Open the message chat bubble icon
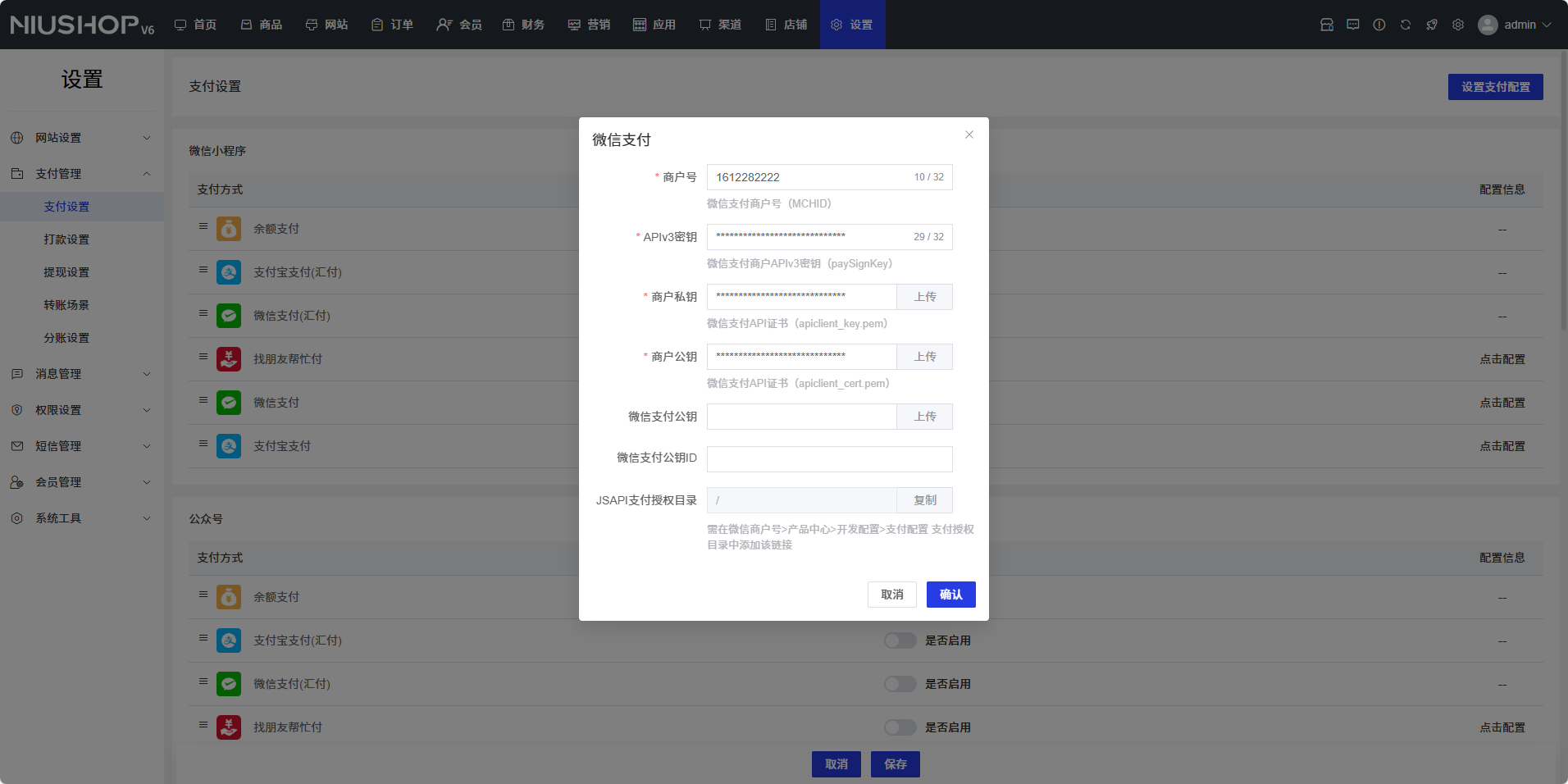Image resolution: width=1568 pixels, height=784 pixels. pyautogui.click(x=1352, y=25)
